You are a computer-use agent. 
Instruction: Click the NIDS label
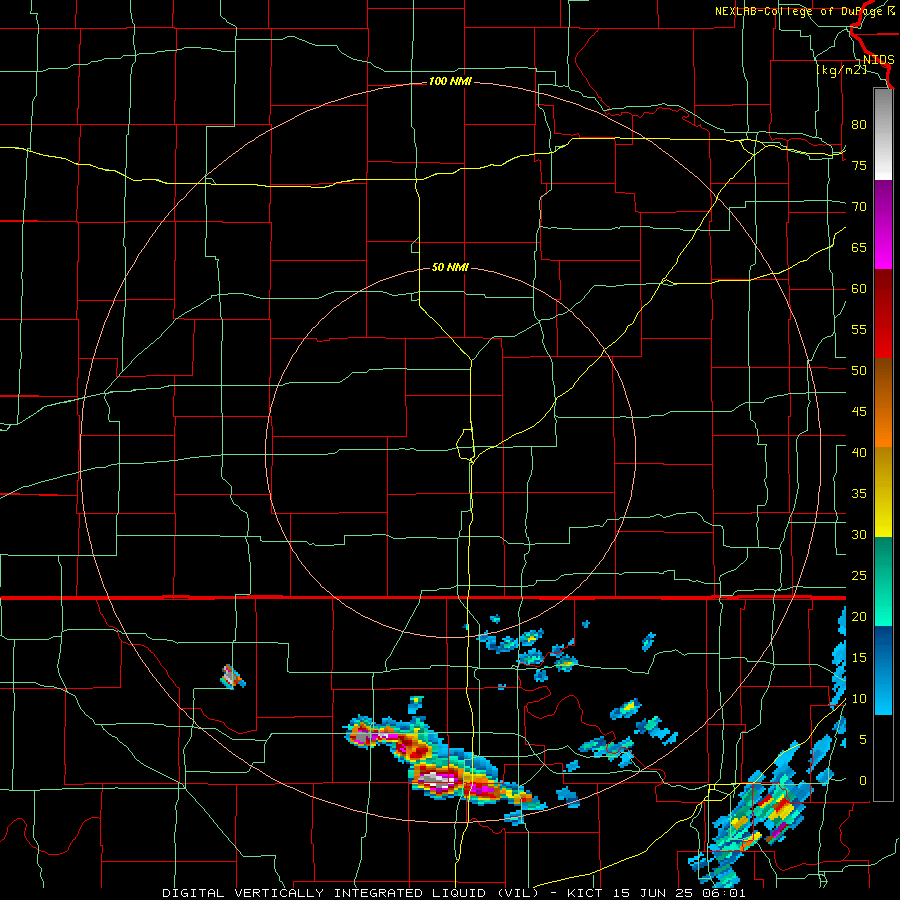click(x=878, y=60)
